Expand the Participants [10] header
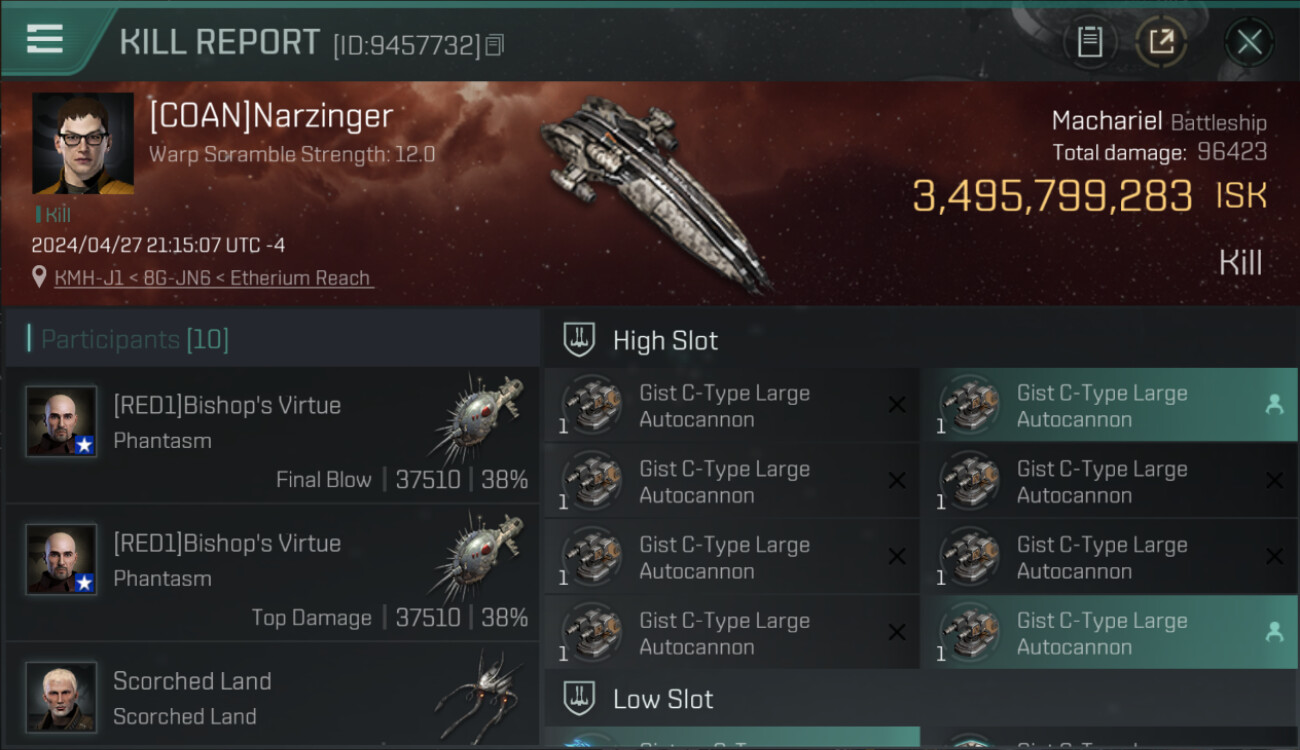This screenshot has height=750, width=1300. point(135,340)
